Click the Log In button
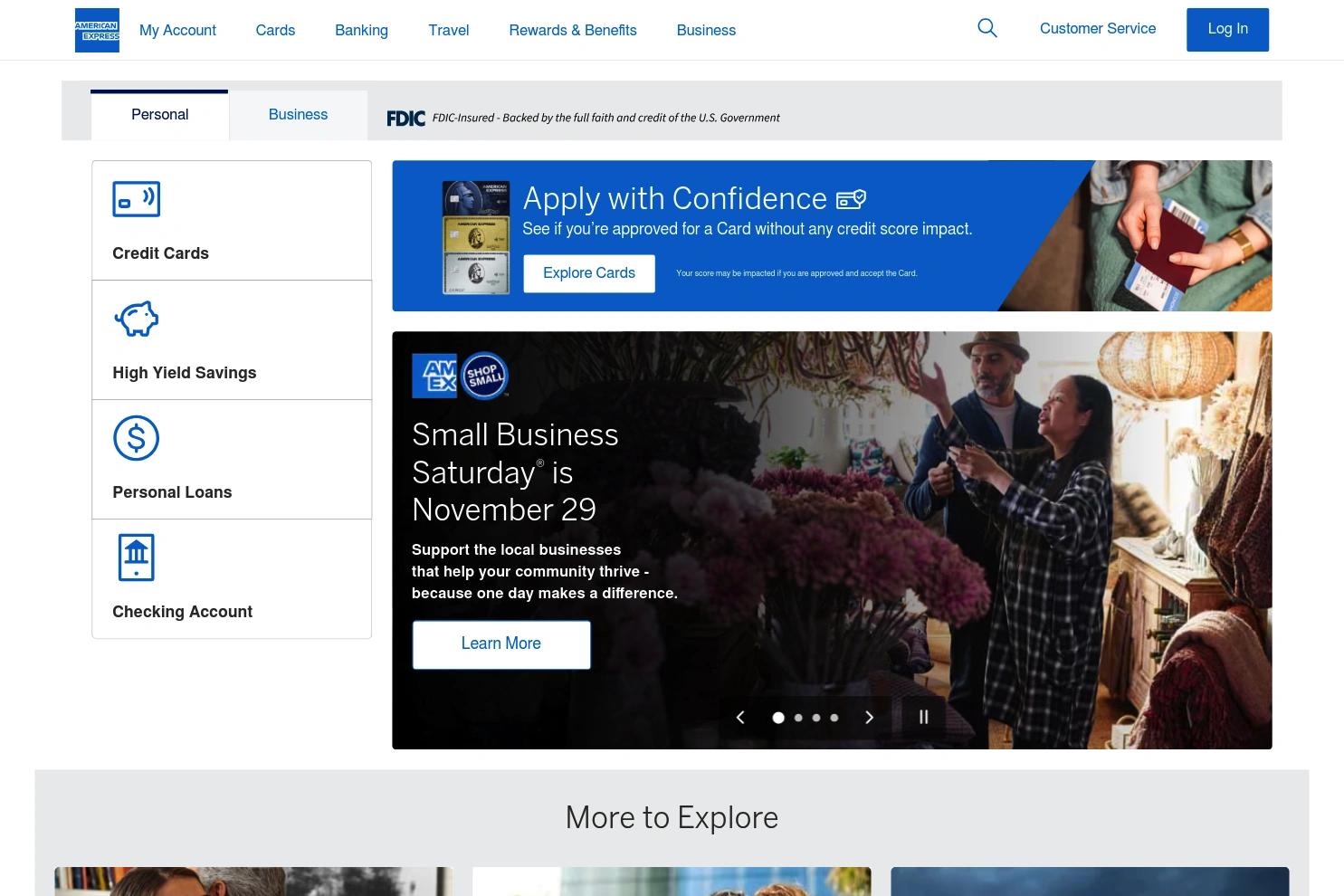Image resolution: width=1344 pixels, height=896 pixels. click(x=1228, y=29)
